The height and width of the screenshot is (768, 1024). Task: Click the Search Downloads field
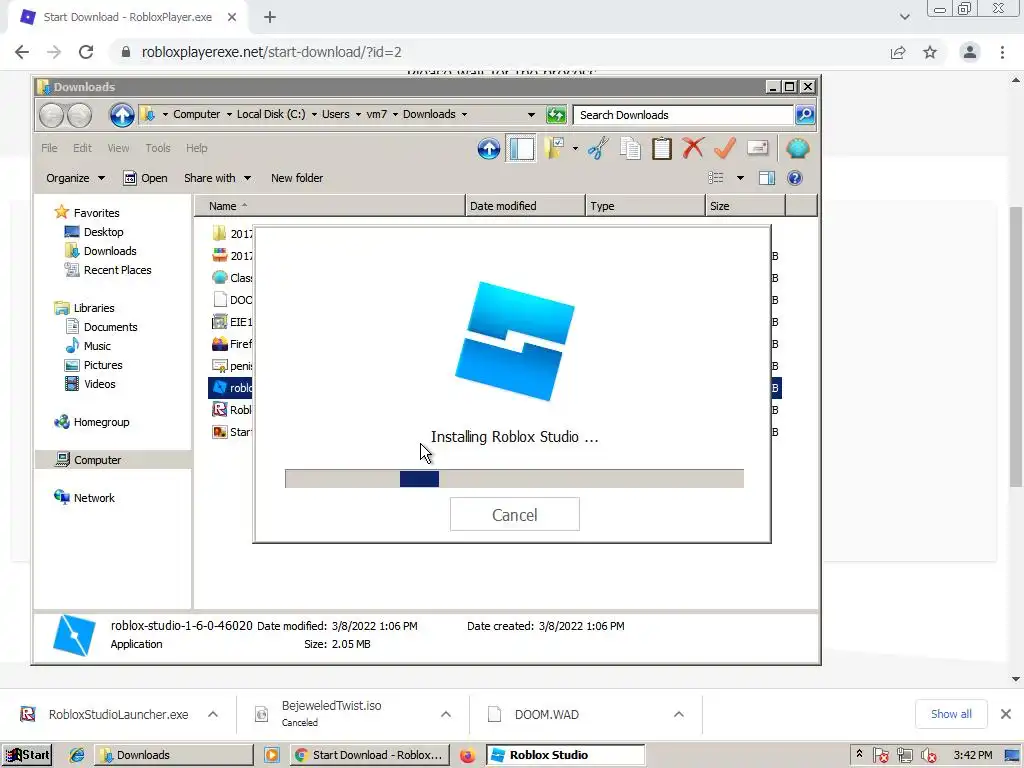[683, 115]
